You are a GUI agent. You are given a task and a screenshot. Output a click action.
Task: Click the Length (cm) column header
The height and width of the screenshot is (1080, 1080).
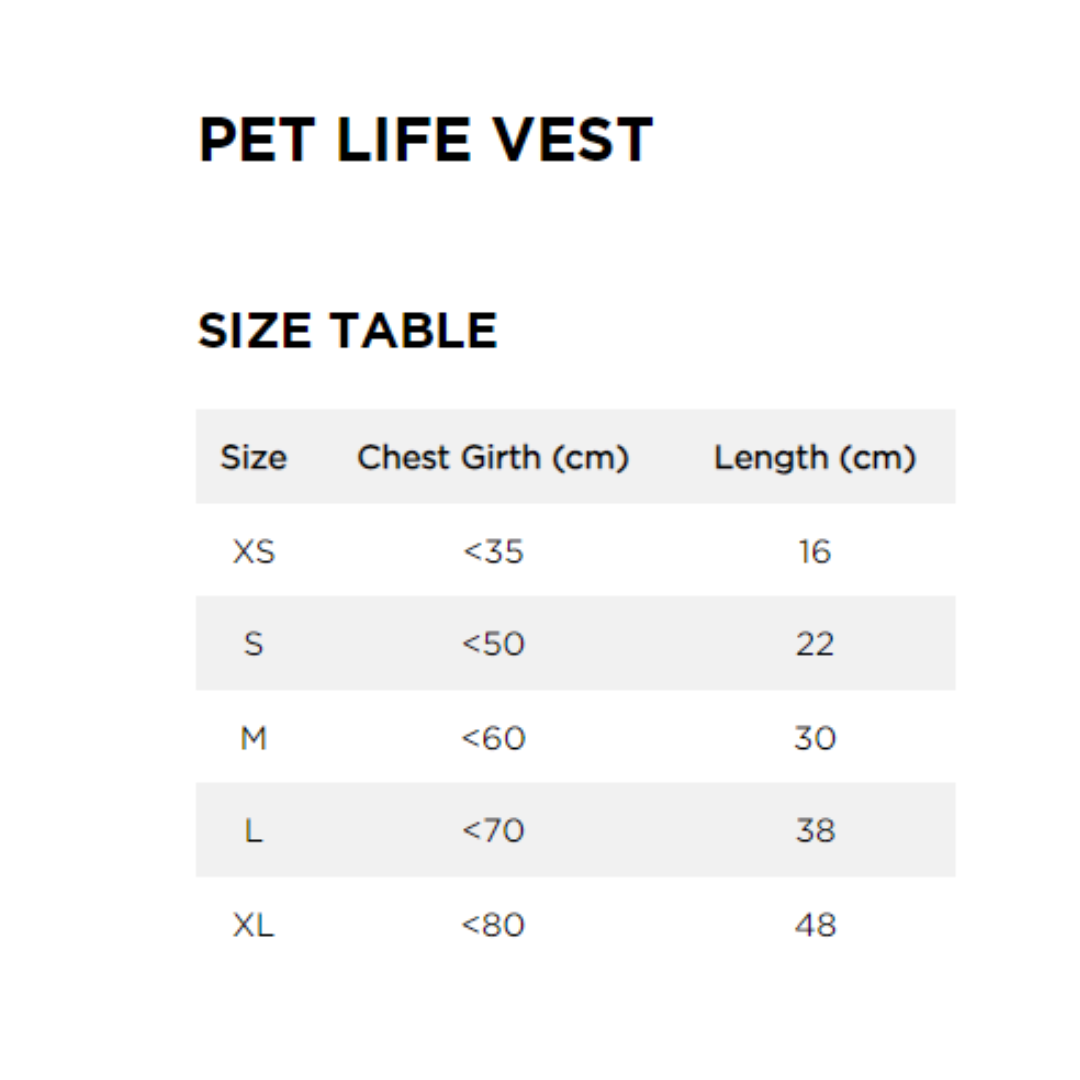point(815,458)
